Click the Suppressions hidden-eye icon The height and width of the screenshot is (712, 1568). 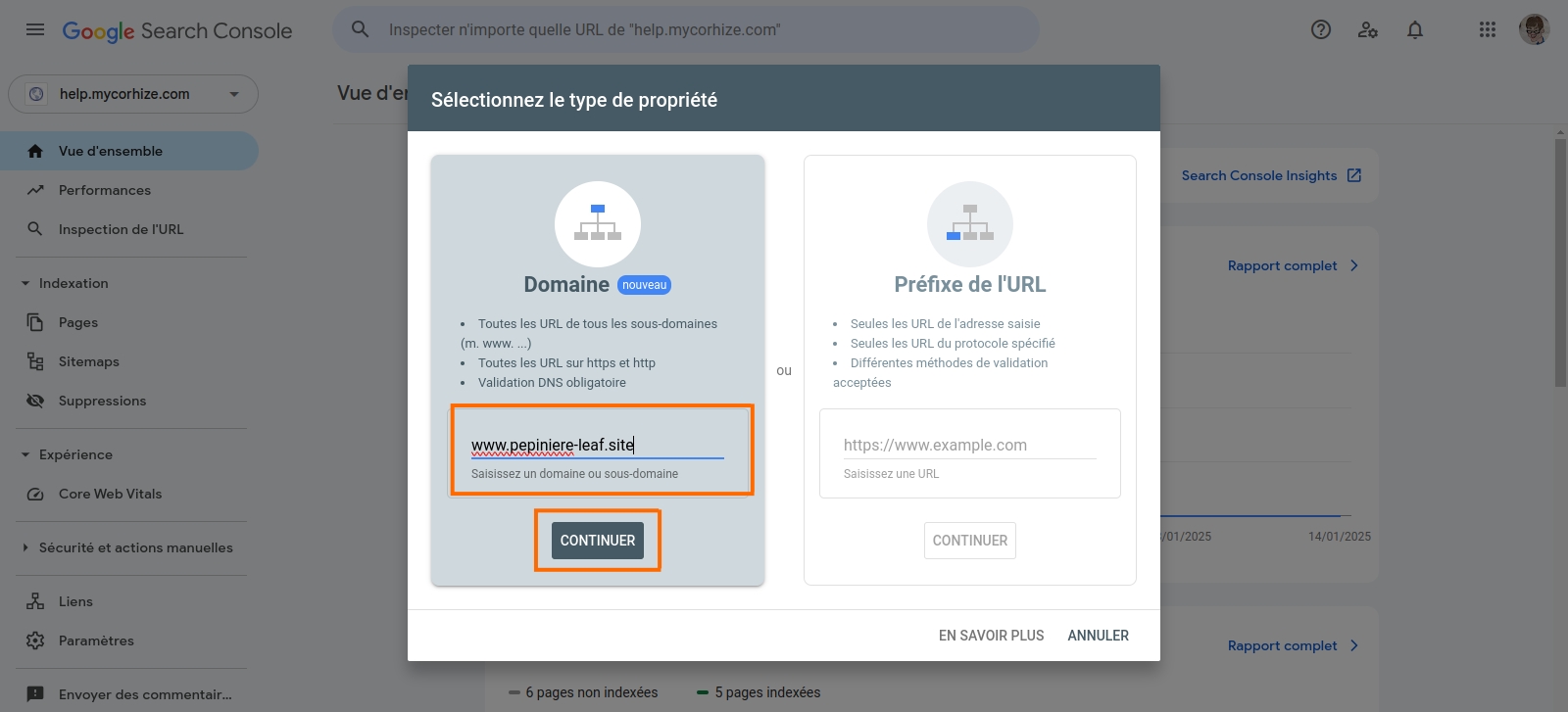pyautogui.click(x=35, y=401)
